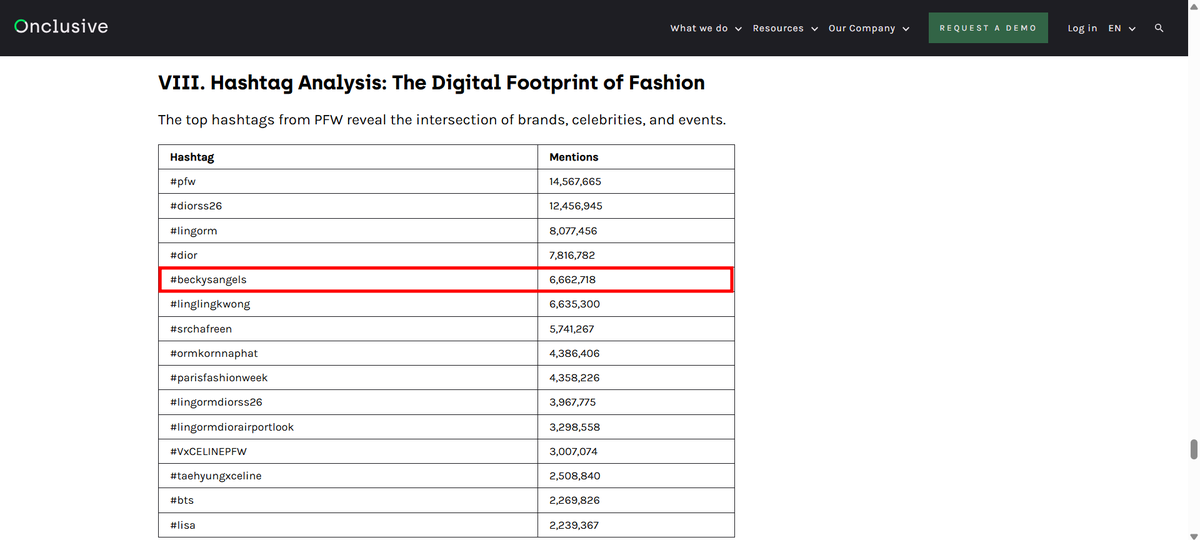Image resolution: width=1200 pixels, height=540 pixels.
Task: Click the Request a Demo button
Action: pos(988,28)
